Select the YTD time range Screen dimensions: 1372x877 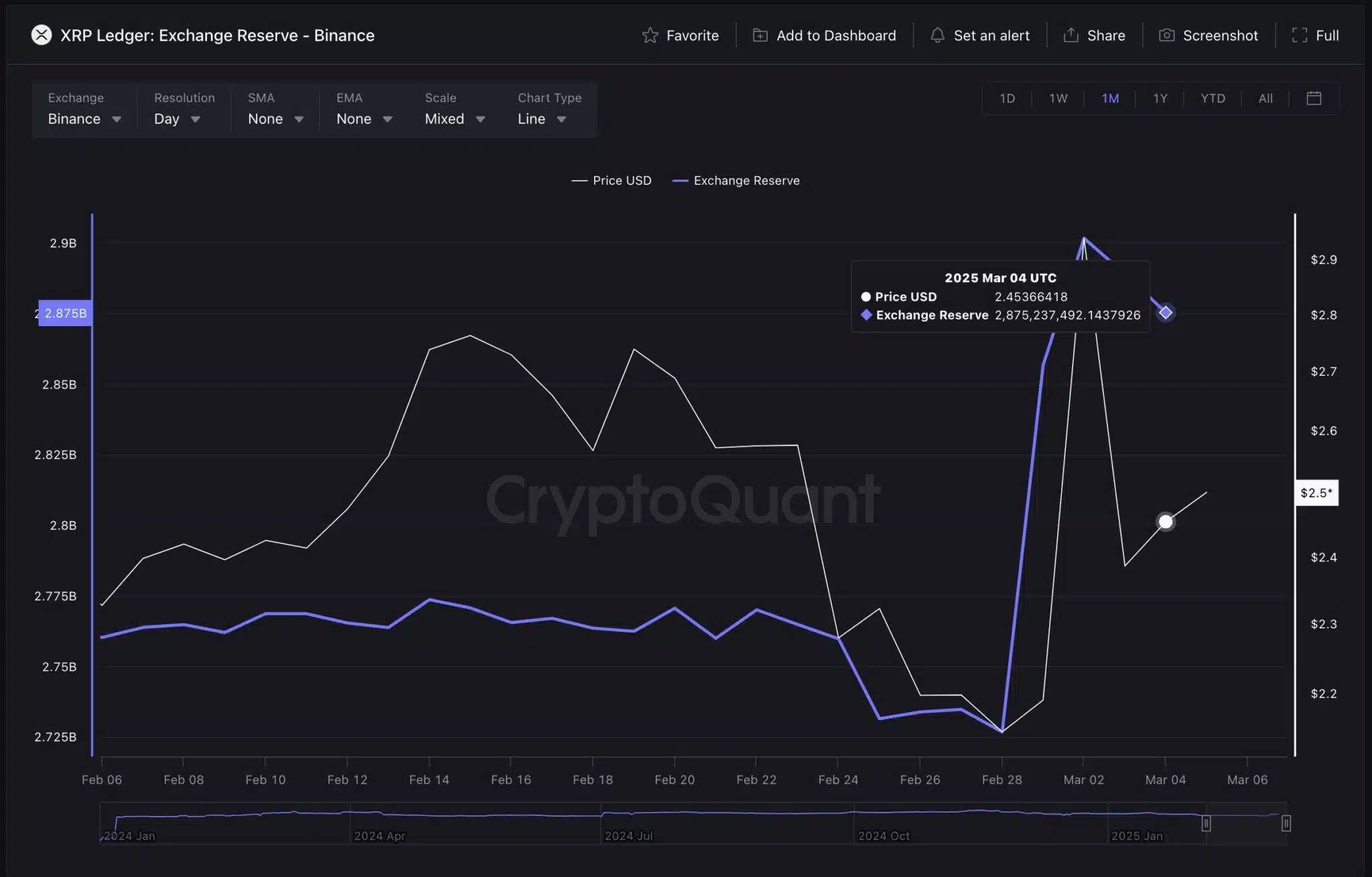tap(1213, 98)
